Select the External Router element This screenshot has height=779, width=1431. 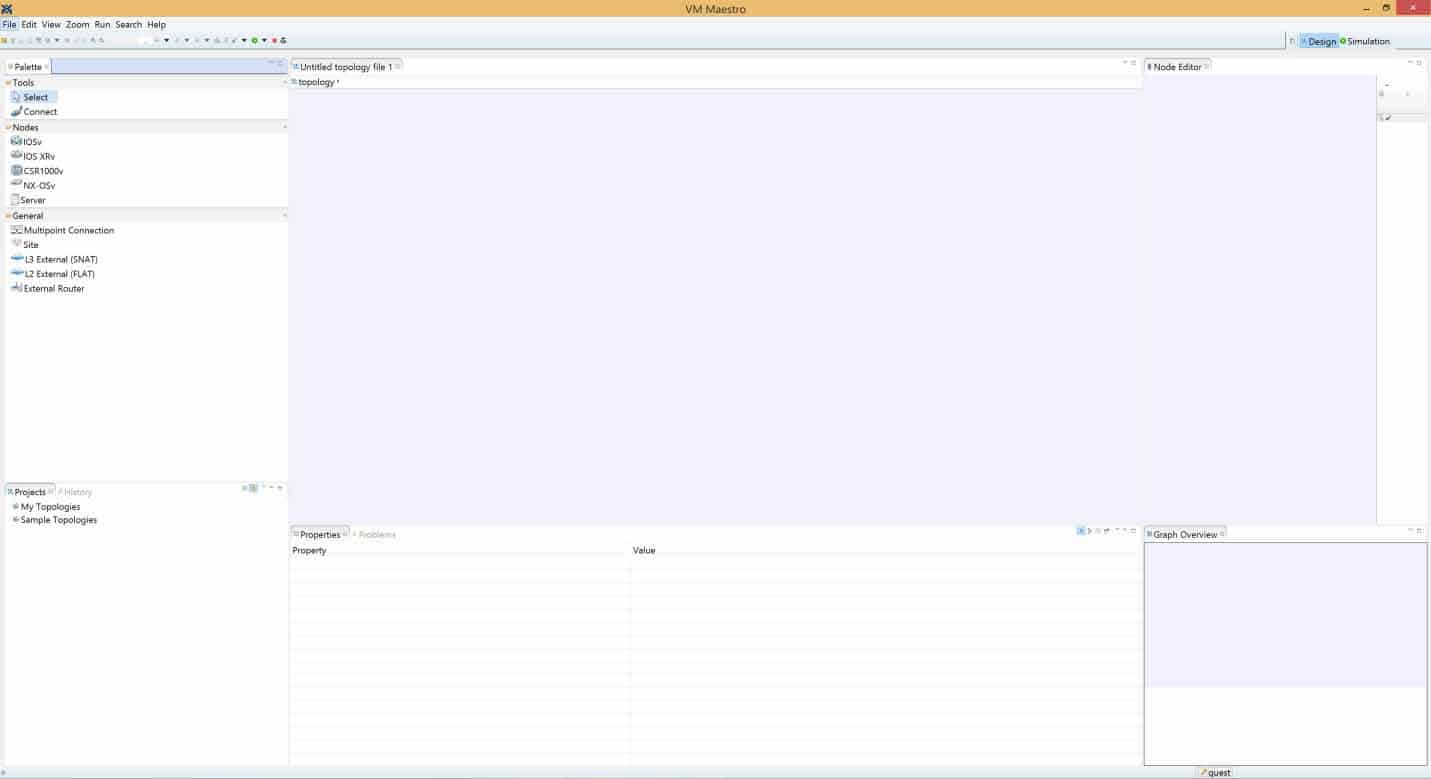click(48, 289)
